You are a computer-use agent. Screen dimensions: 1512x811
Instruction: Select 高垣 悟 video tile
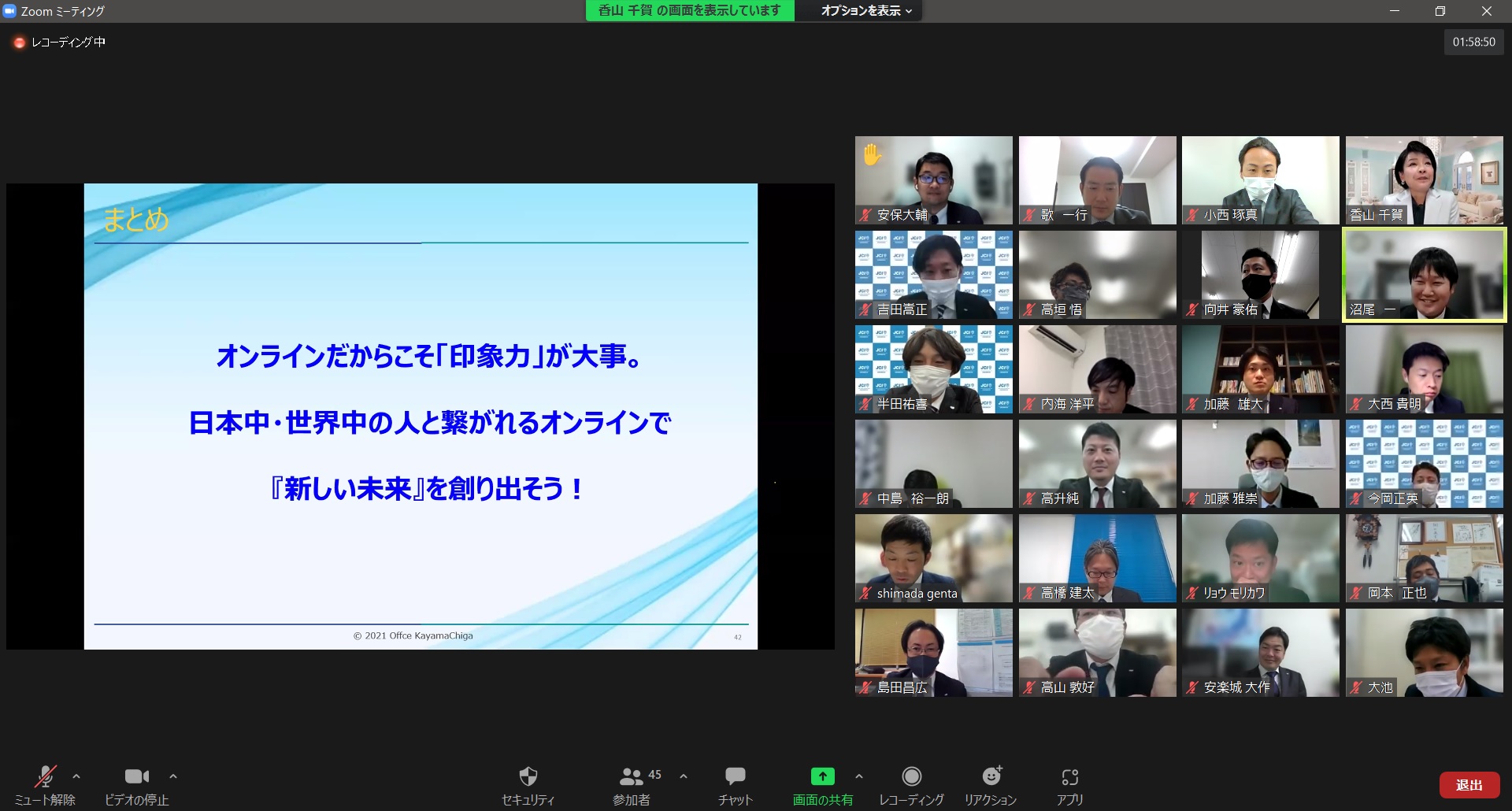pos(1098,275)
